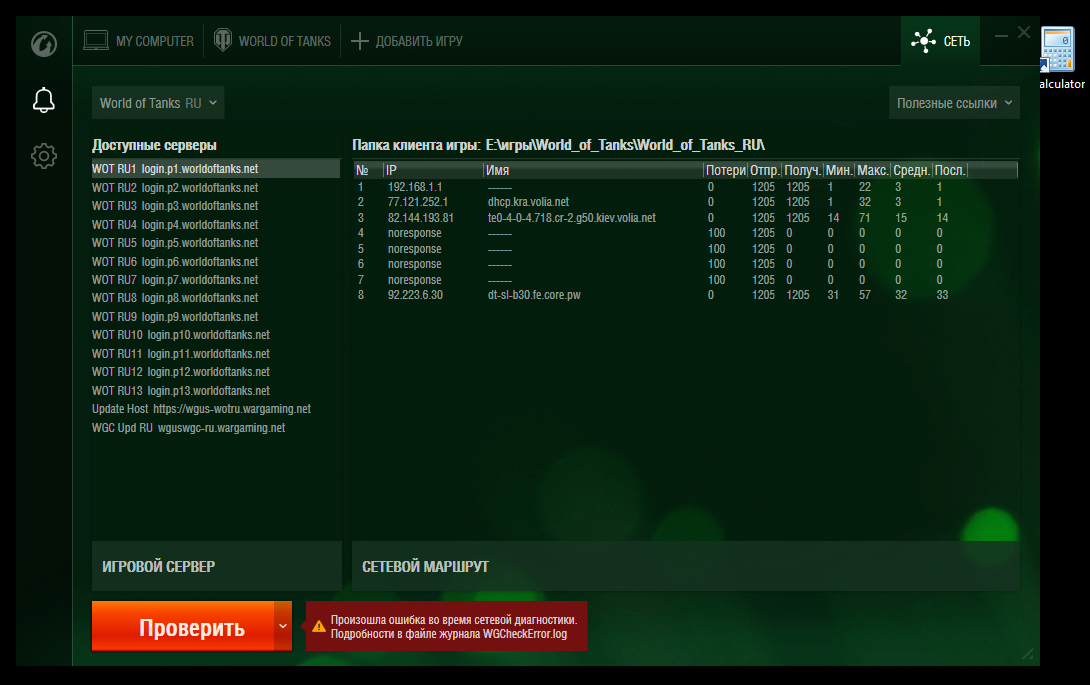
Task: Select server WOT RU4 login.p4
Action: click(x=215, y=225)
